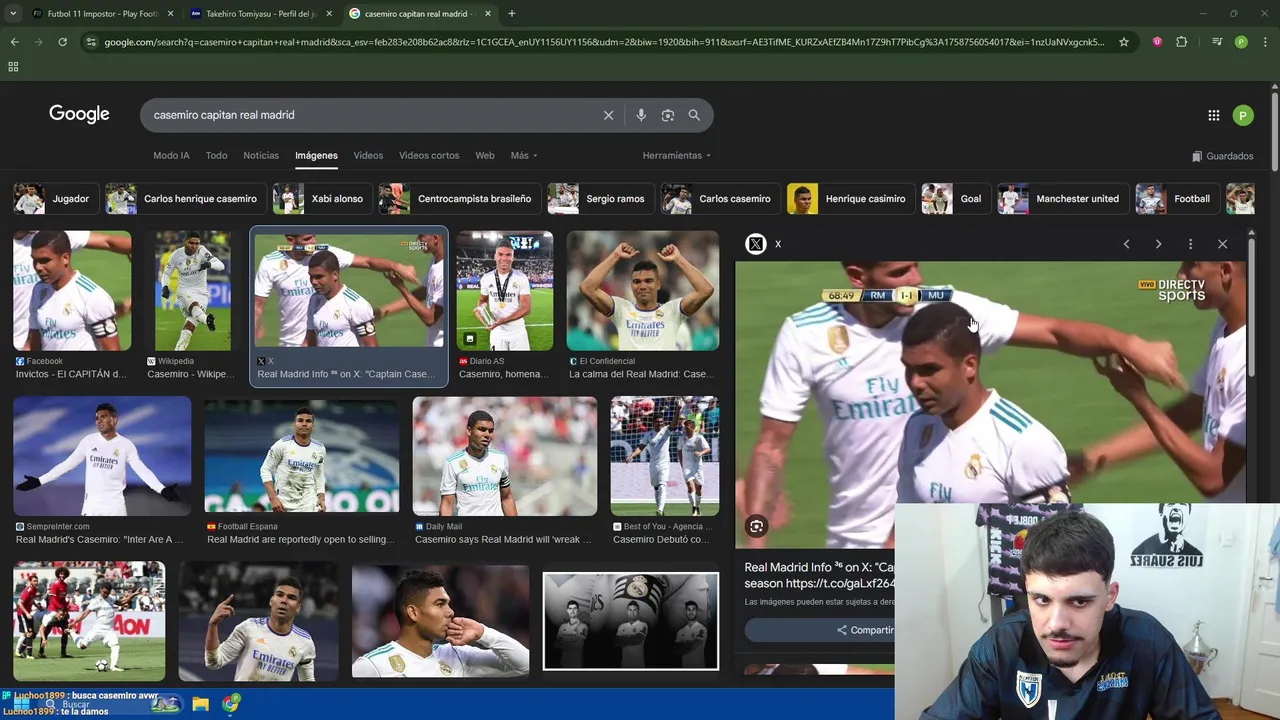Screen dimensions: 1280x720
Task: Show next image in preview panel
Action: (x=1158, y=244)
